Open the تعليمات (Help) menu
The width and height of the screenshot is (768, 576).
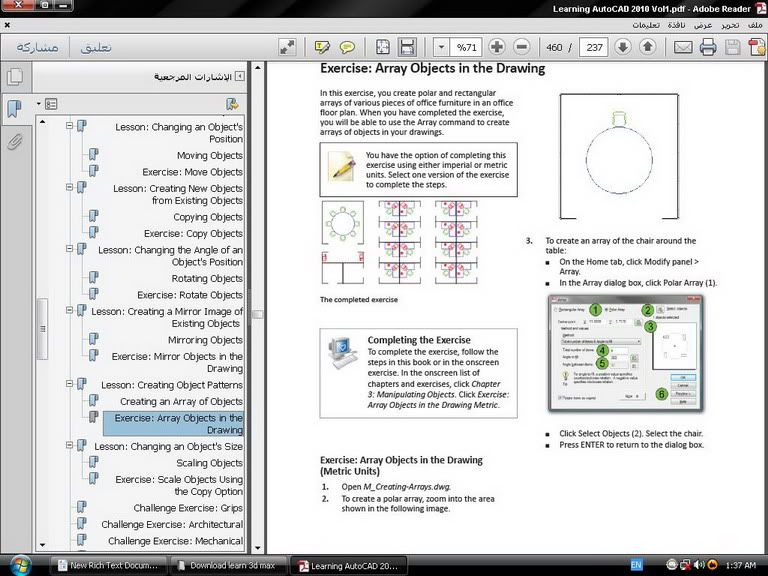[646, 24]
